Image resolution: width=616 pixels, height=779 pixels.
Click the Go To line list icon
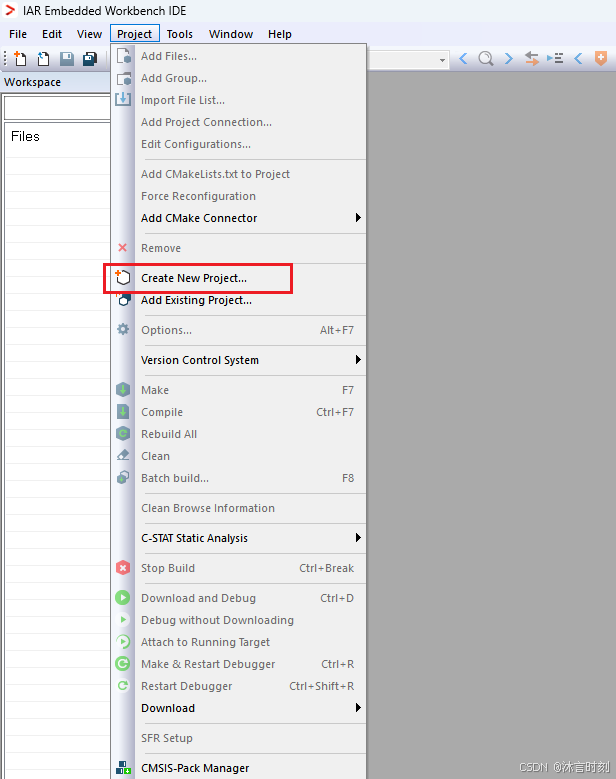pyautogui.click(x=555, y=59)
